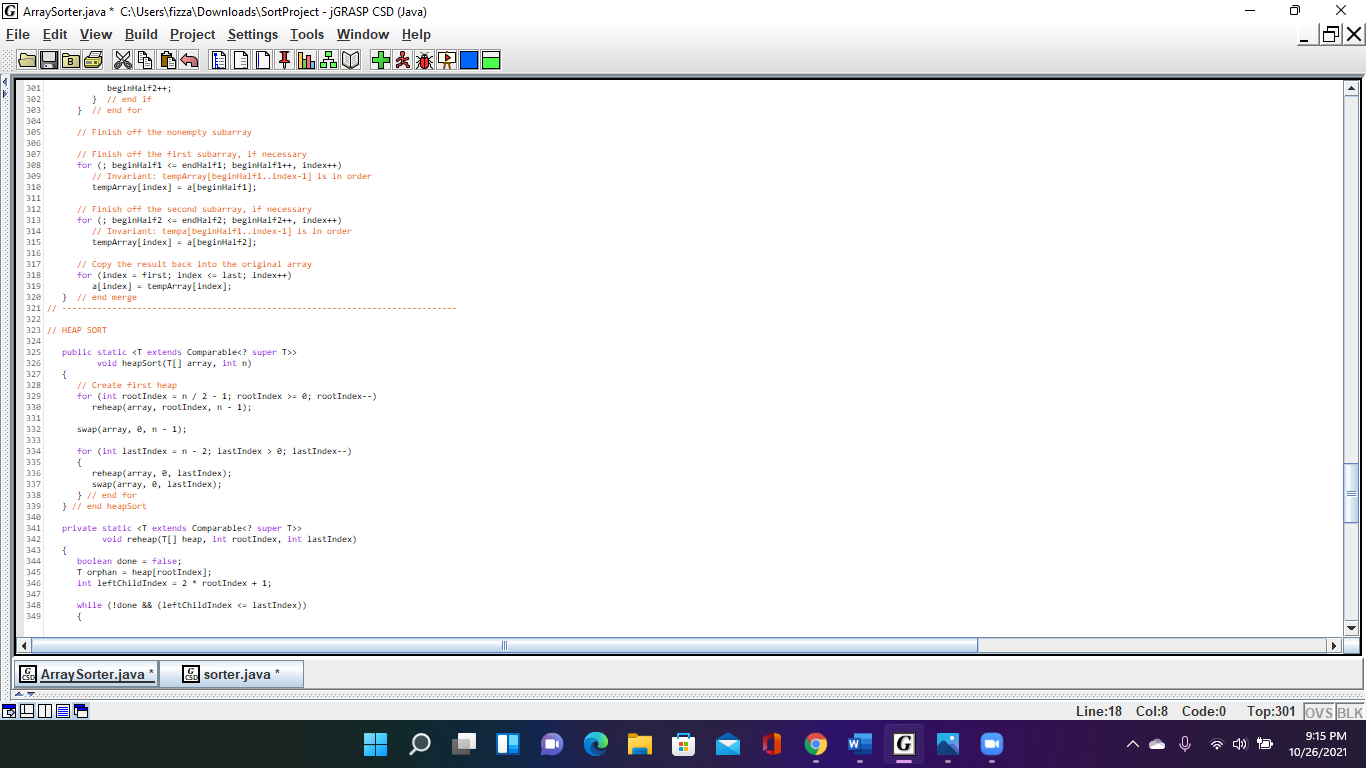Click the Browse folder 'B' icon
Screen dimensions: 1366x768
pyautogui.click(x=70, y=60)
